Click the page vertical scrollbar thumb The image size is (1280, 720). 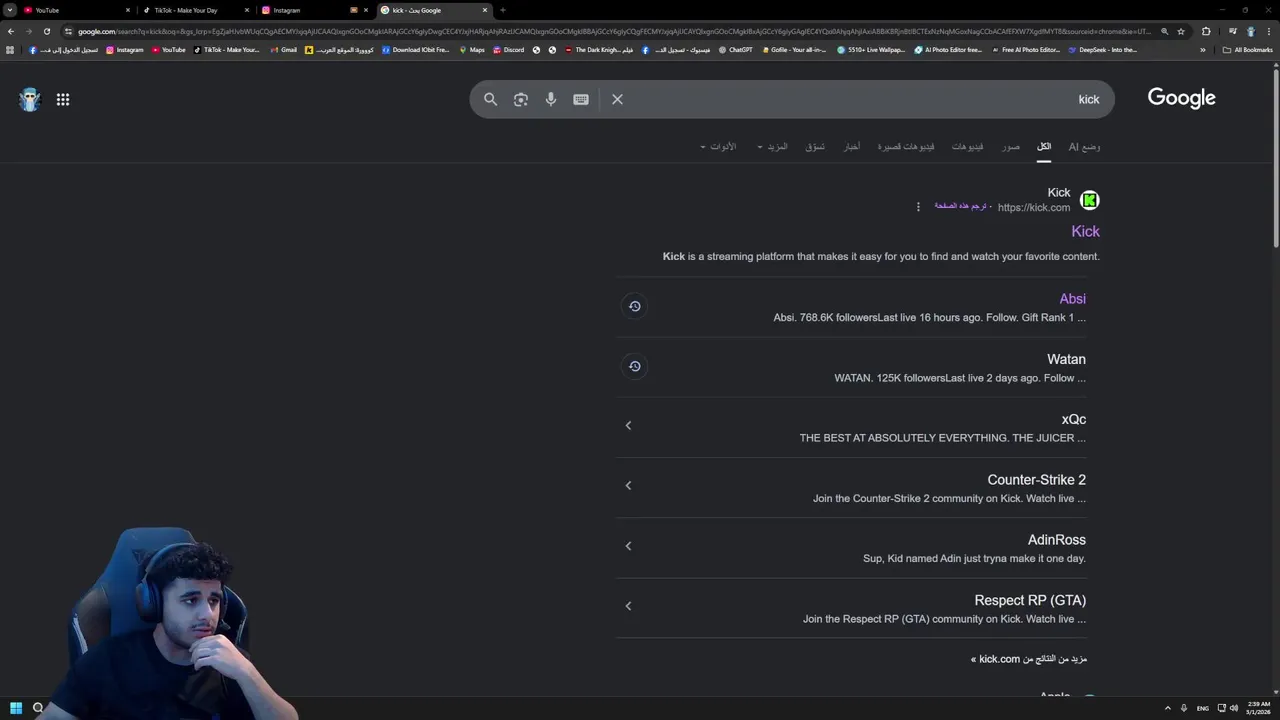[1275, 157]
